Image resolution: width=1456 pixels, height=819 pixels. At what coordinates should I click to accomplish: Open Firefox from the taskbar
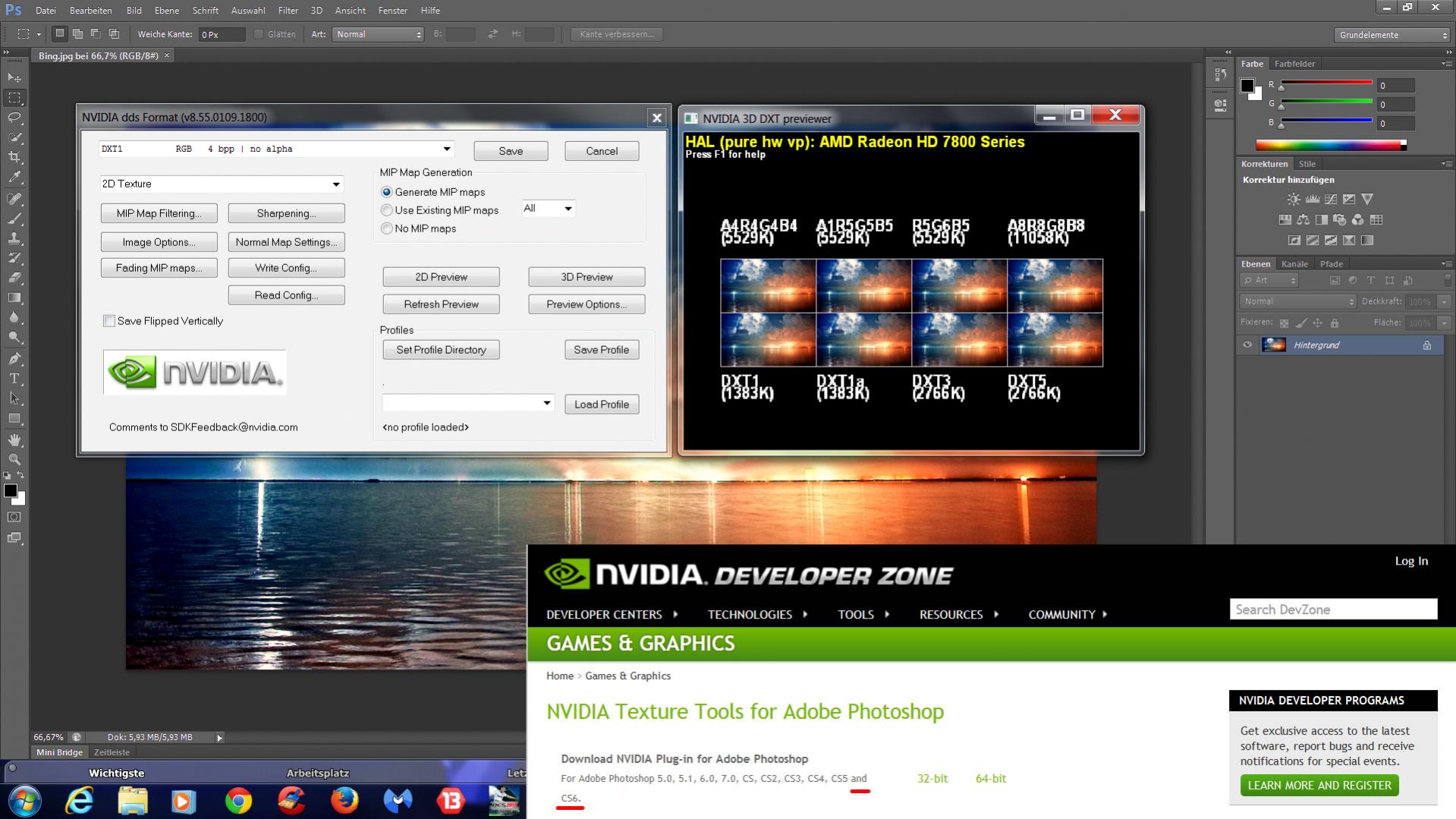344,801
